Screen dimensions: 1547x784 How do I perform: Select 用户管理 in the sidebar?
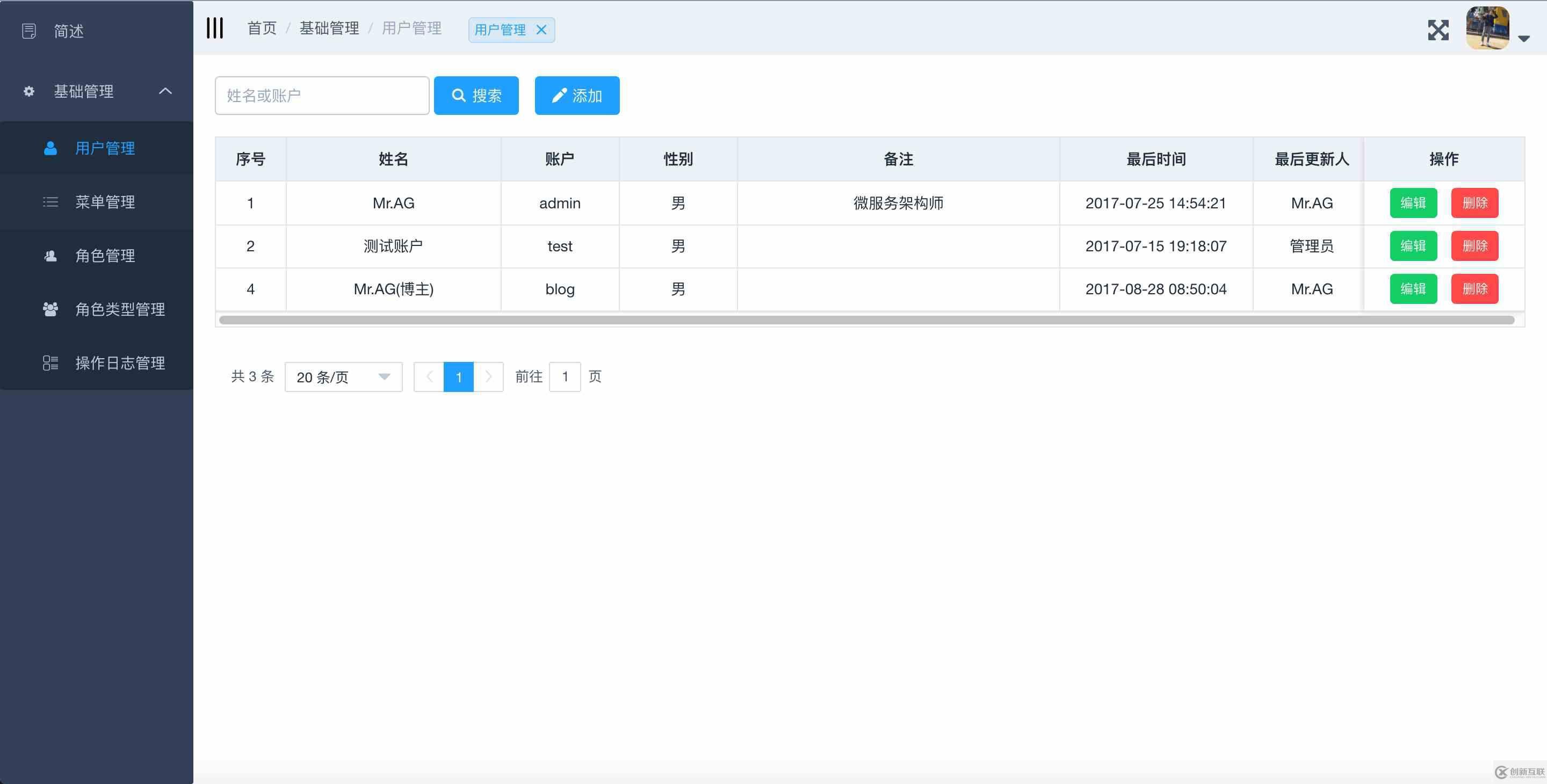click(x=97, y=148)
